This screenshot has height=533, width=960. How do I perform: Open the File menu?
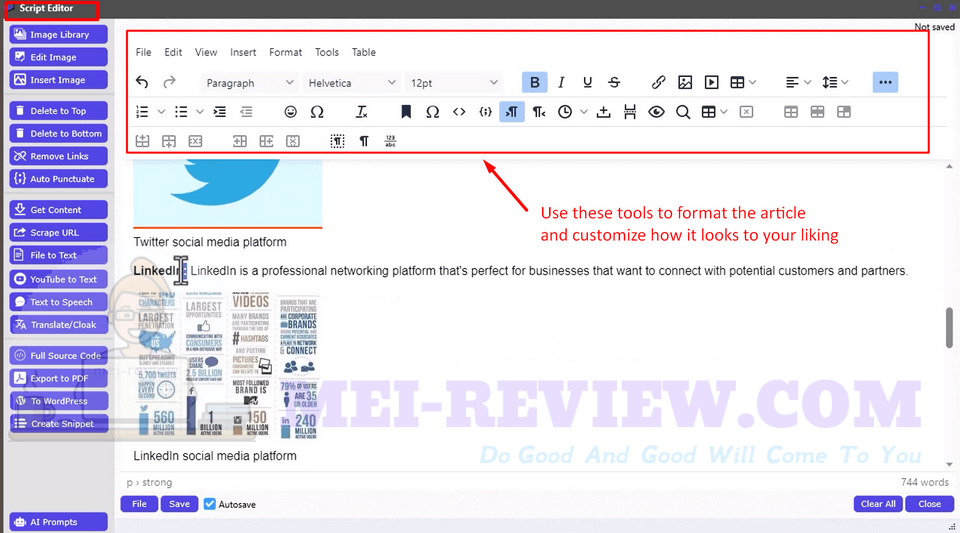(143, 53)
